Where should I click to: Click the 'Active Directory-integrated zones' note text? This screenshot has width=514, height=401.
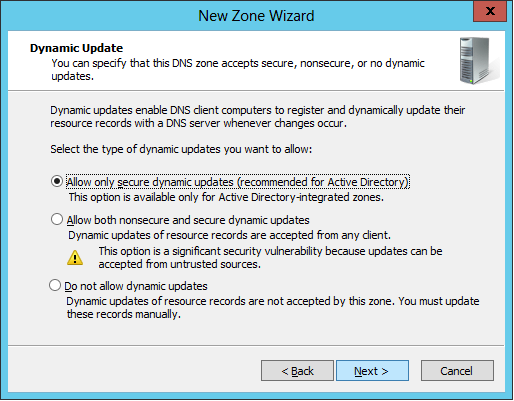pyautogui.click(x=226, y=197)
